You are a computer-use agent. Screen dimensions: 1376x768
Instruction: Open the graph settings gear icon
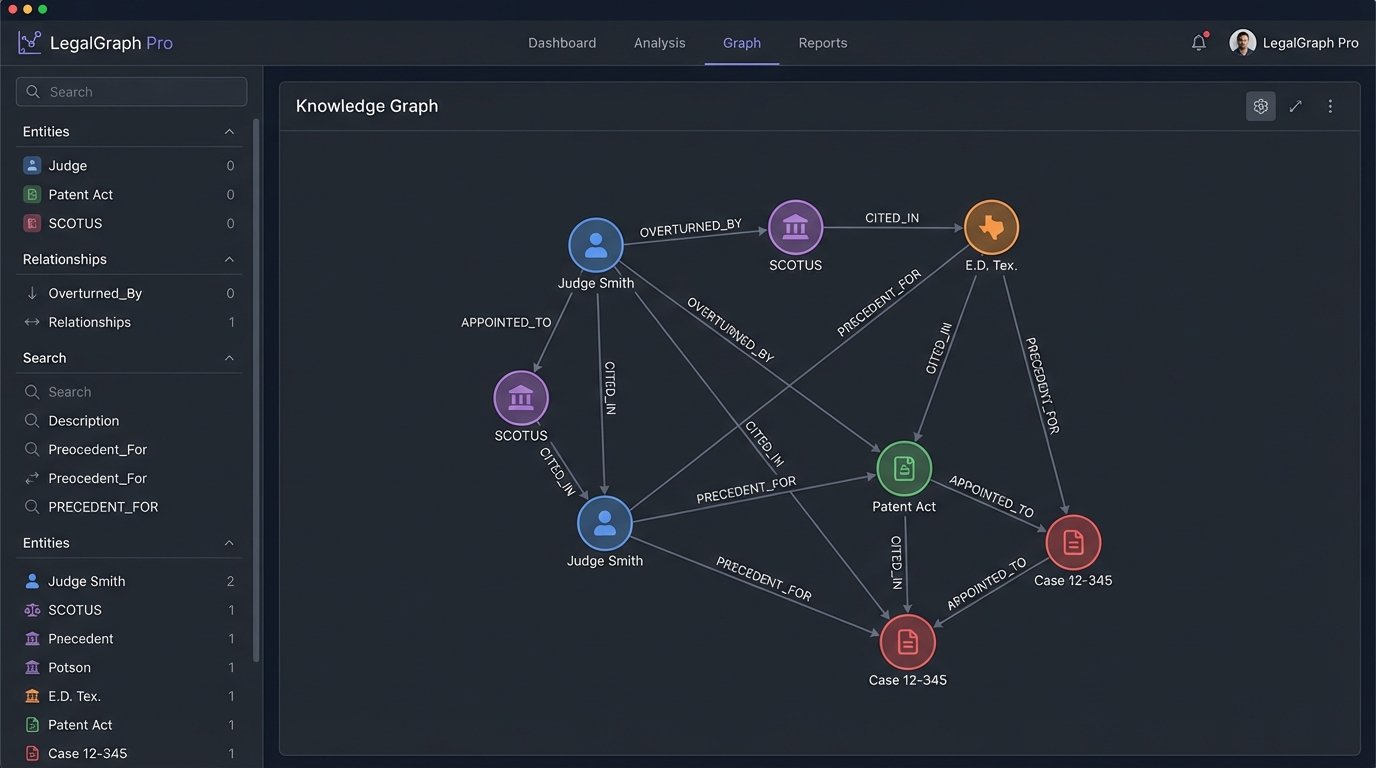(1260, 106)
